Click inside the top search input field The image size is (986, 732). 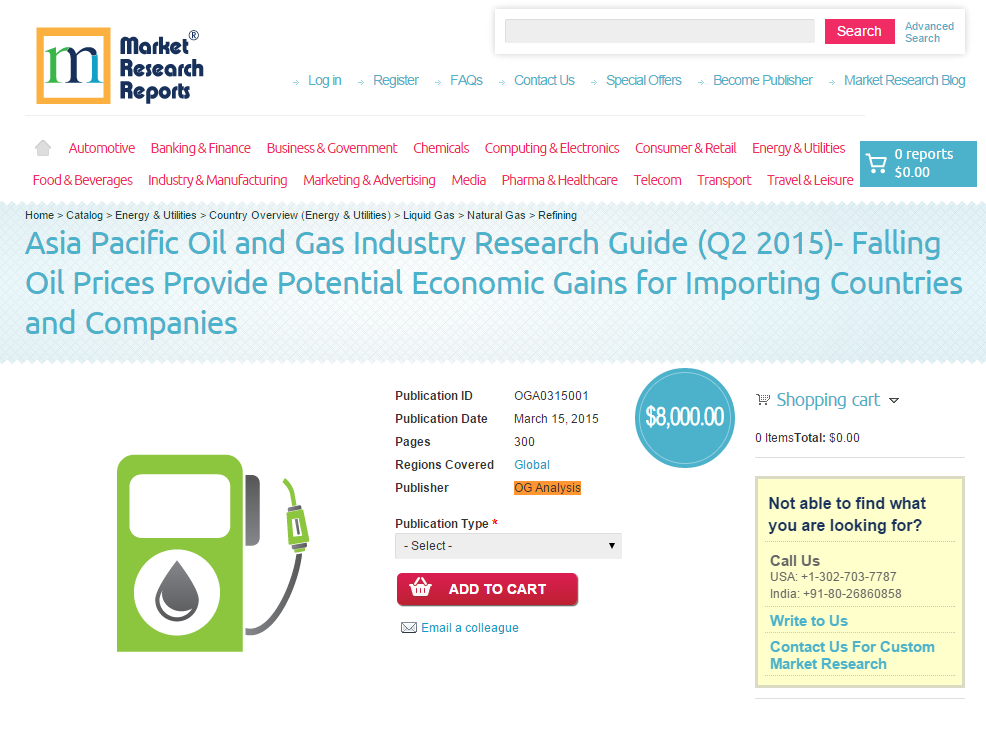659,31
